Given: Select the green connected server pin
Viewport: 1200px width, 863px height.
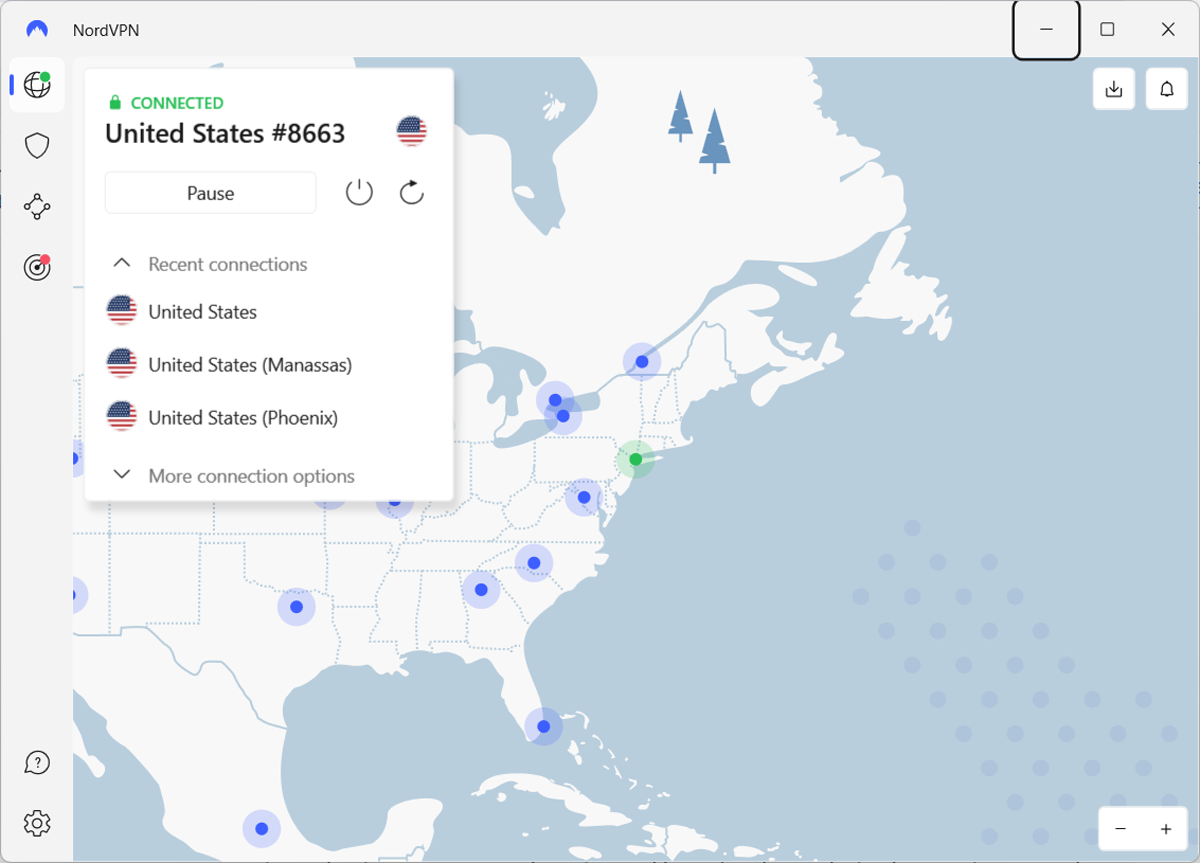Looking at the screenshot, I should [635, 459].
